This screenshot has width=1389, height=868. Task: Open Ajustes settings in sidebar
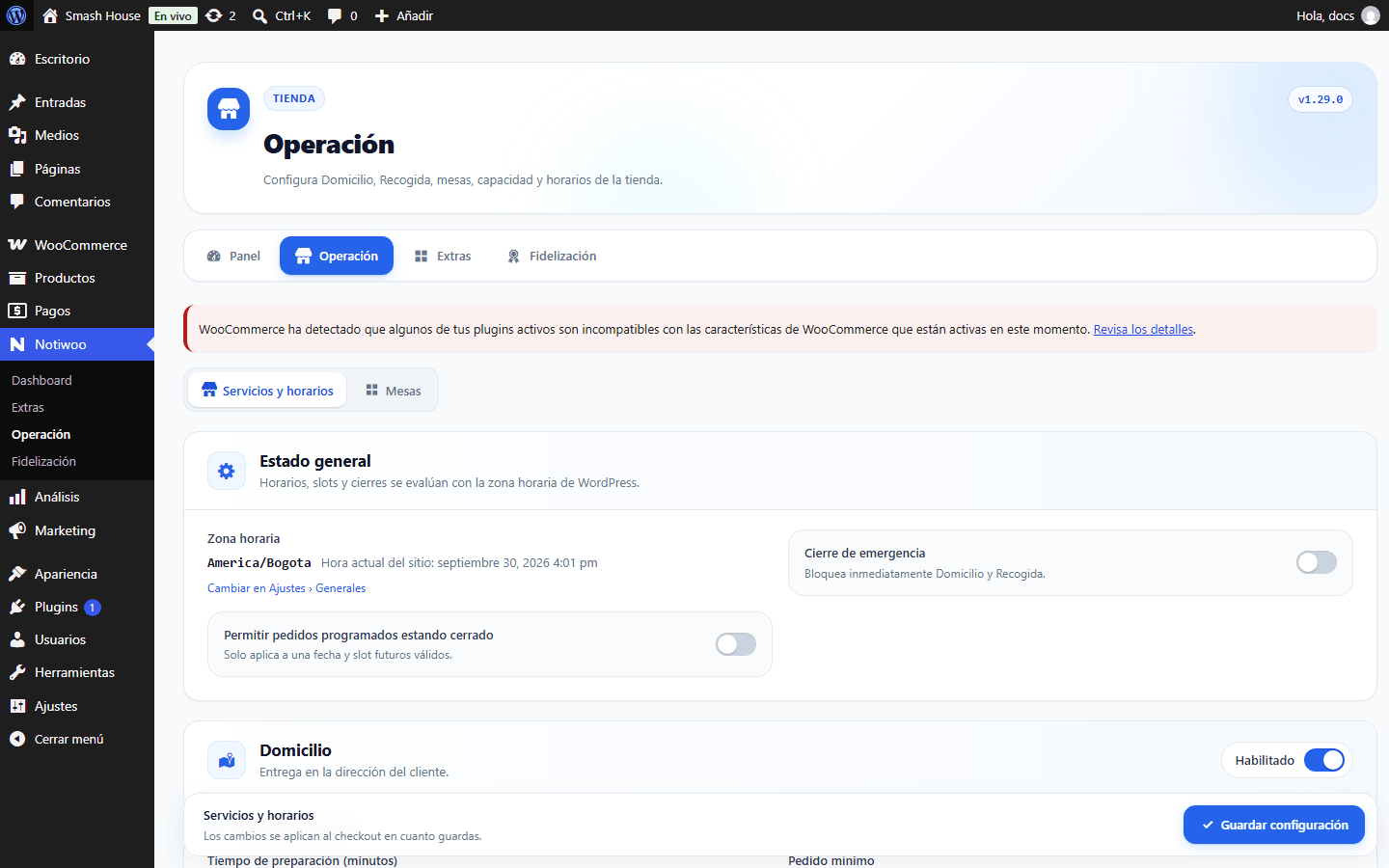77,706
